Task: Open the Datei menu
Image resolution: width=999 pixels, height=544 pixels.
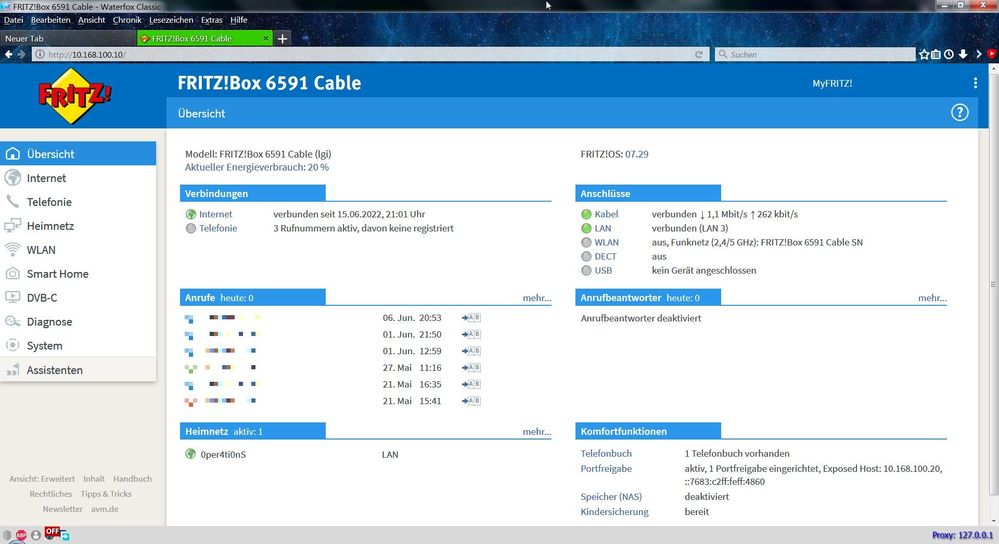Action: 13,20
